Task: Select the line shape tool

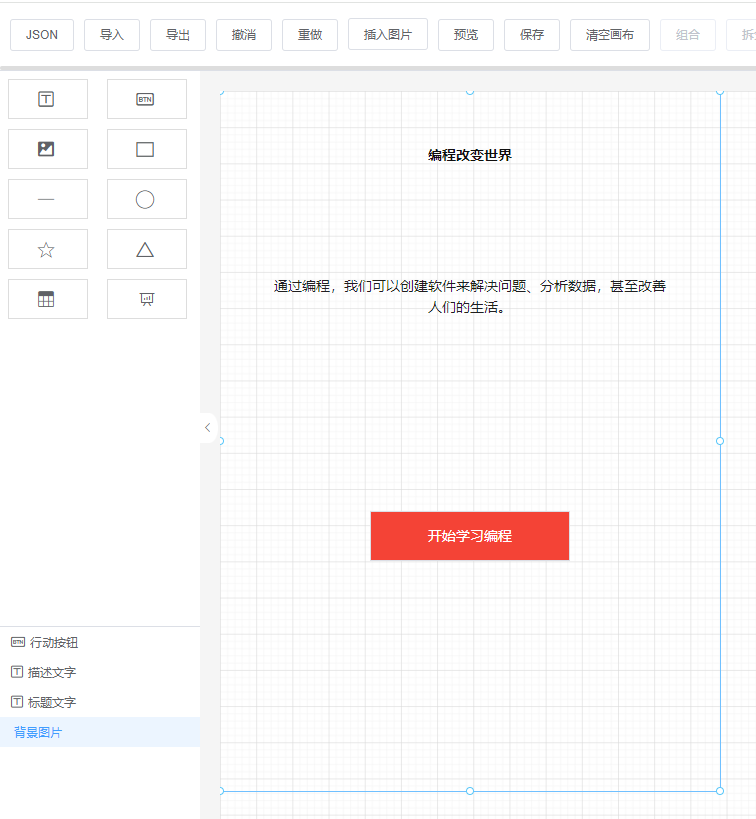Action: (x=48, y=199)
